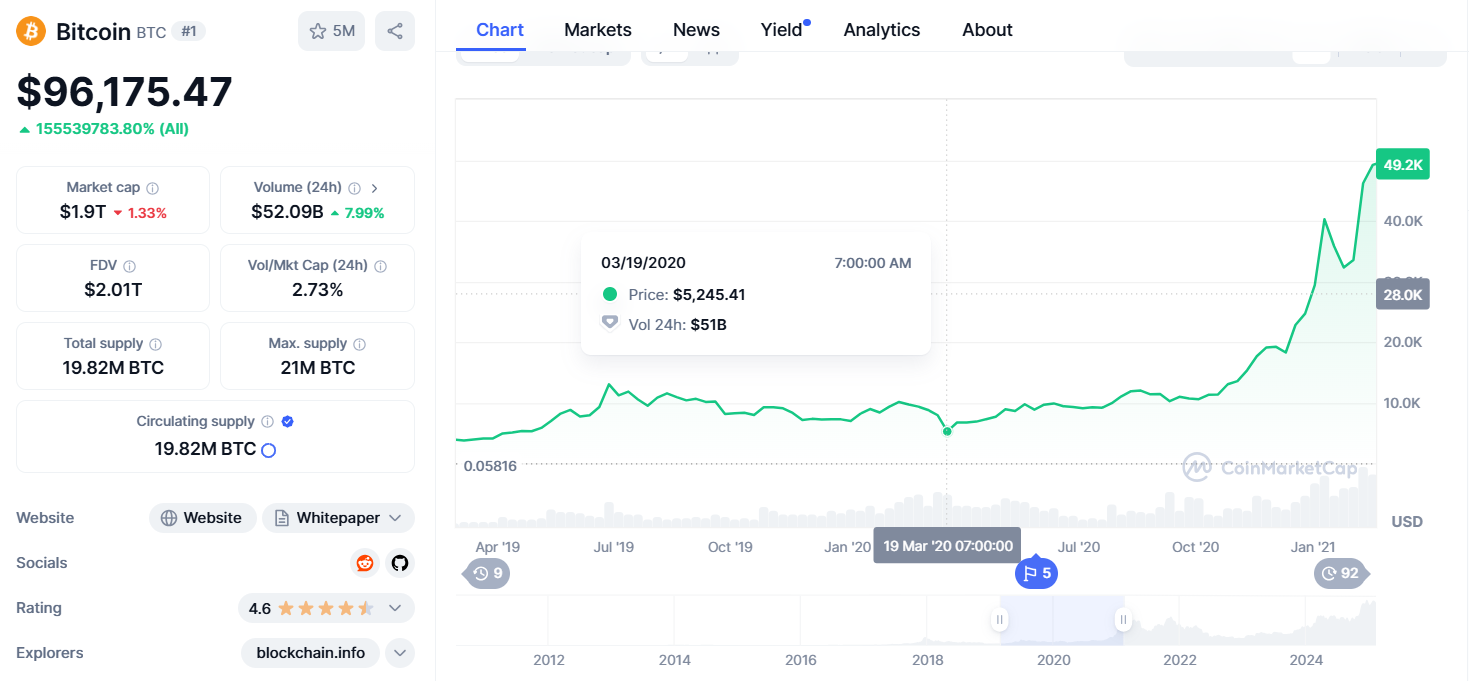Expand the Whitepaper dropdown

click(395, 518)
